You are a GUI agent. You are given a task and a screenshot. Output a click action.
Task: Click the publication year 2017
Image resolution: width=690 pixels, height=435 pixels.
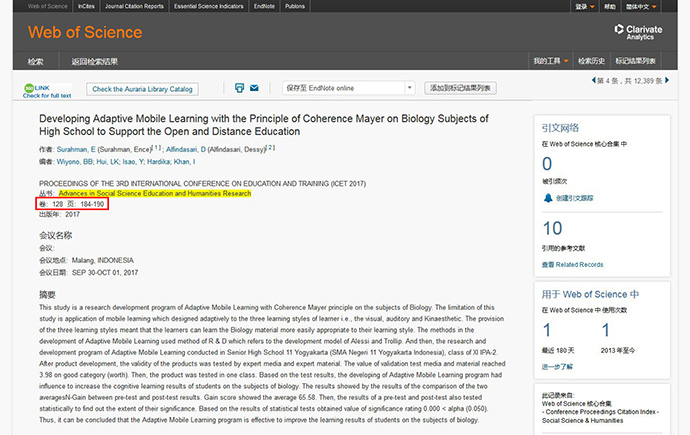73,215
